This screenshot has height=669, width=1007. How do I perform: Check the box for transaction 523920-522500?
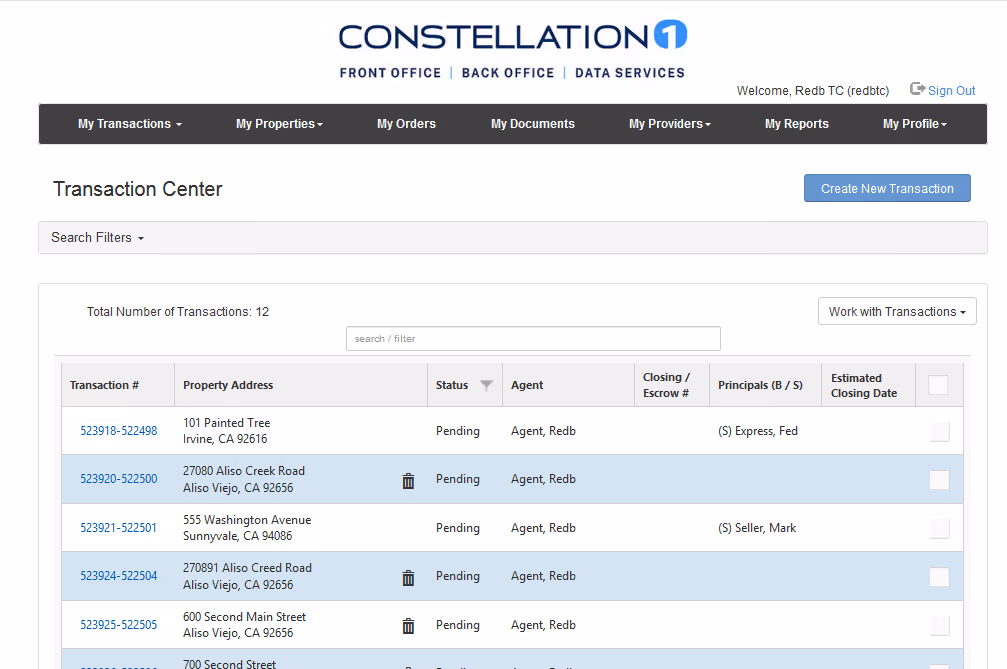tap(940, 480)
